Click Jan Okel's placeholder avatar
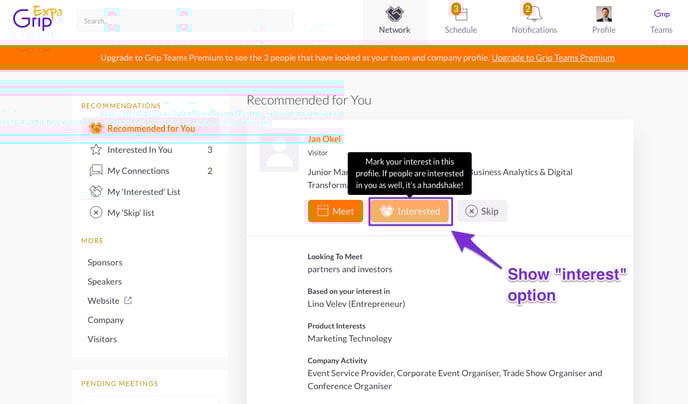The width and height of the screenshot is (688, 404). (280, 152)
